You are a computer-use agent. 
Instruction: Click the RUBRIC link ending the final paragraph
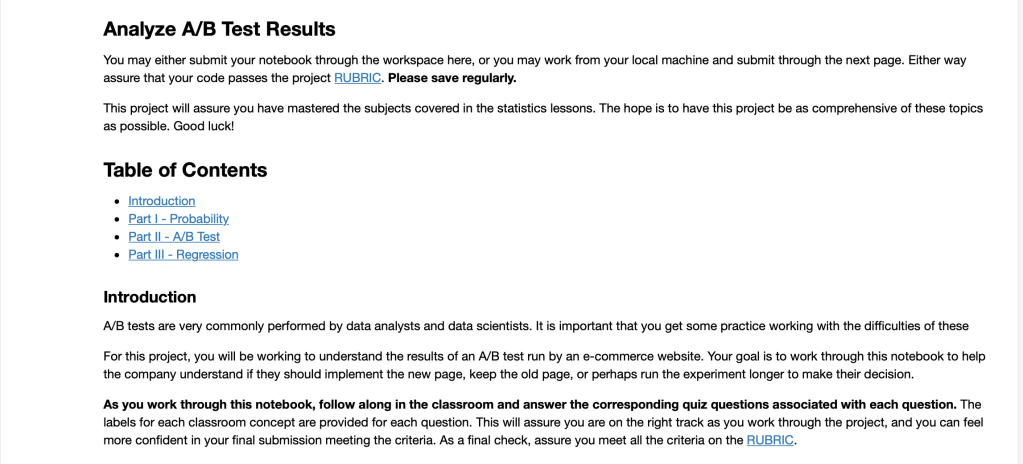[770, 440]
